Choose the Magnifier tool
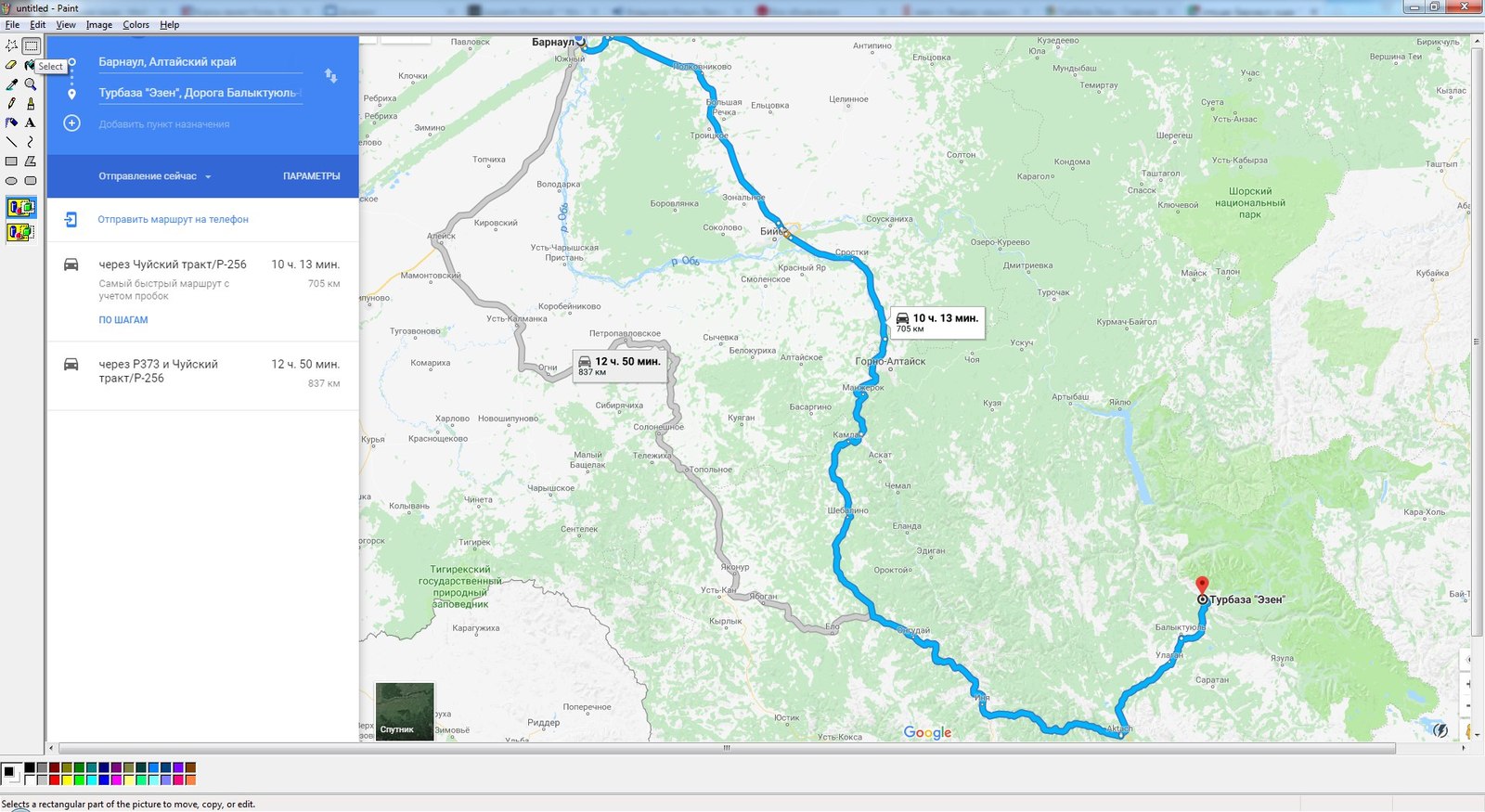This screenshot has height=812, width=1485. (x=31, y=84)
